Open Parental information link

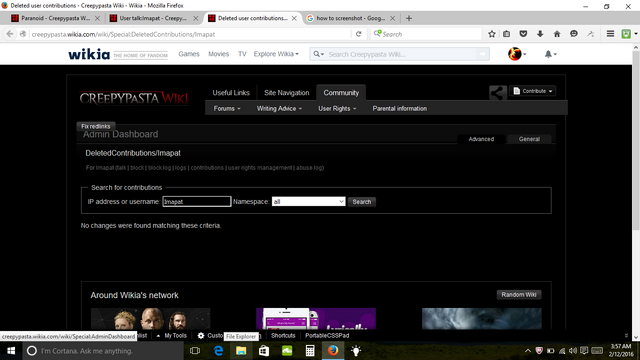[x=400, y=109]
